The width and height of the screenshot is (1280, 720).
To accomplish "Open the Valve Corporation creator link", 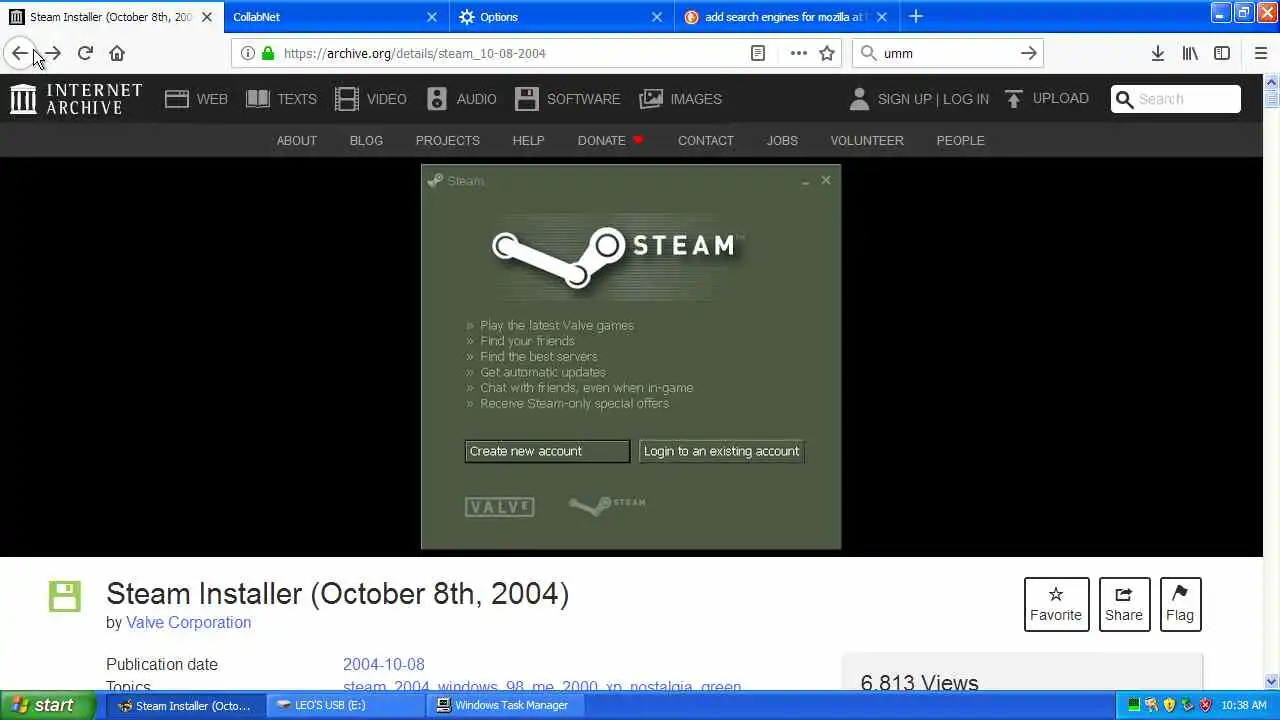I will tap(188, 622).
